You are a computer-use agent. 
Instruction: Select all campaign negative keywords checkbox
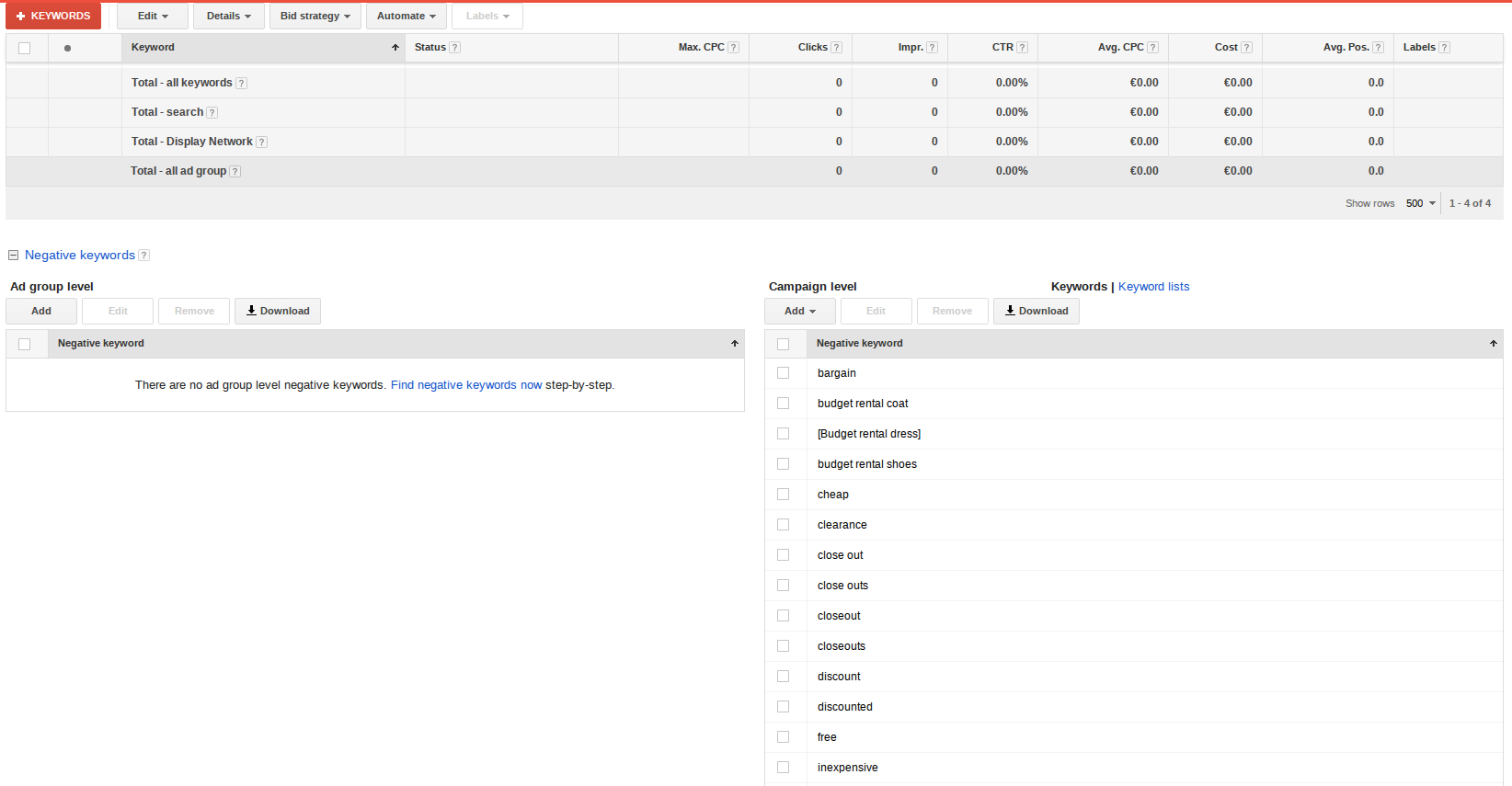[x=784, y=344]
